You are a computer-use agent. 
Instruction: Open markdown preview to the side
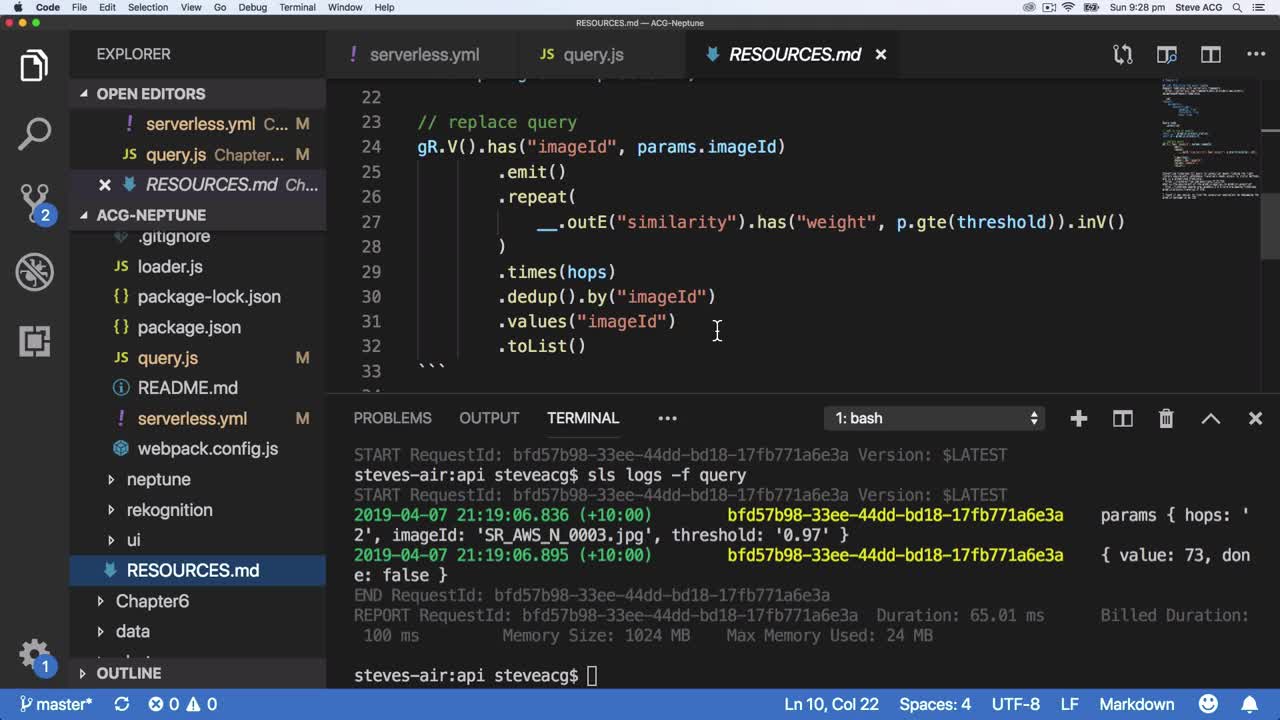[x=1166, y=55]
